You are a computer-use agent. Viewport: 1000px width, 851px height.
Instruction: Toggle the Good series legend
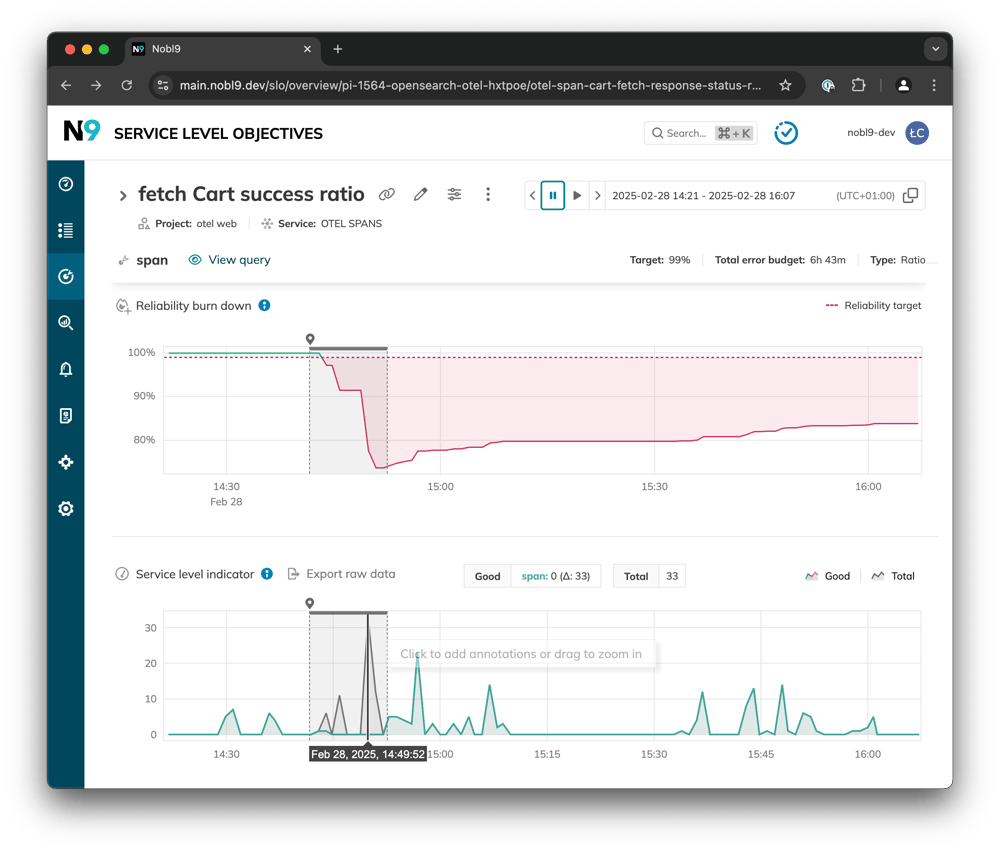[x=828, y=576]
